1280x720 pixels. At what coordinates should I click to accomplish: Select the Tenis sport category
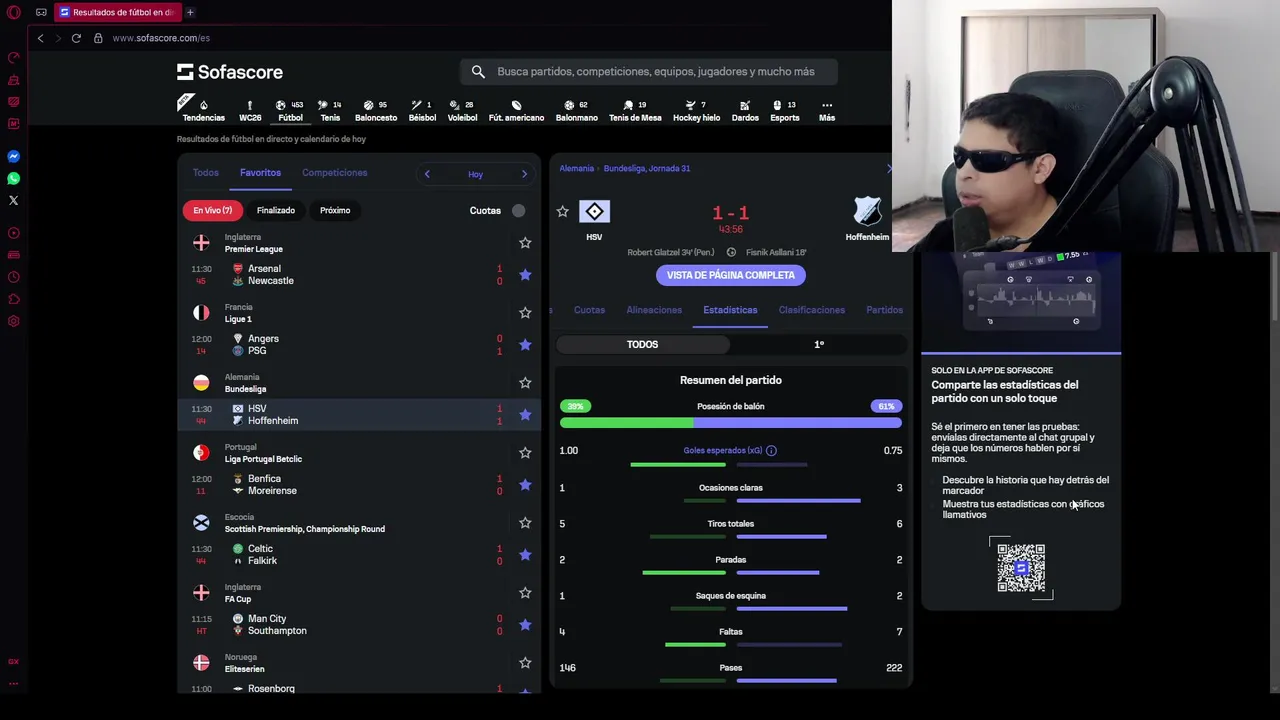click(x=330, y=110)
